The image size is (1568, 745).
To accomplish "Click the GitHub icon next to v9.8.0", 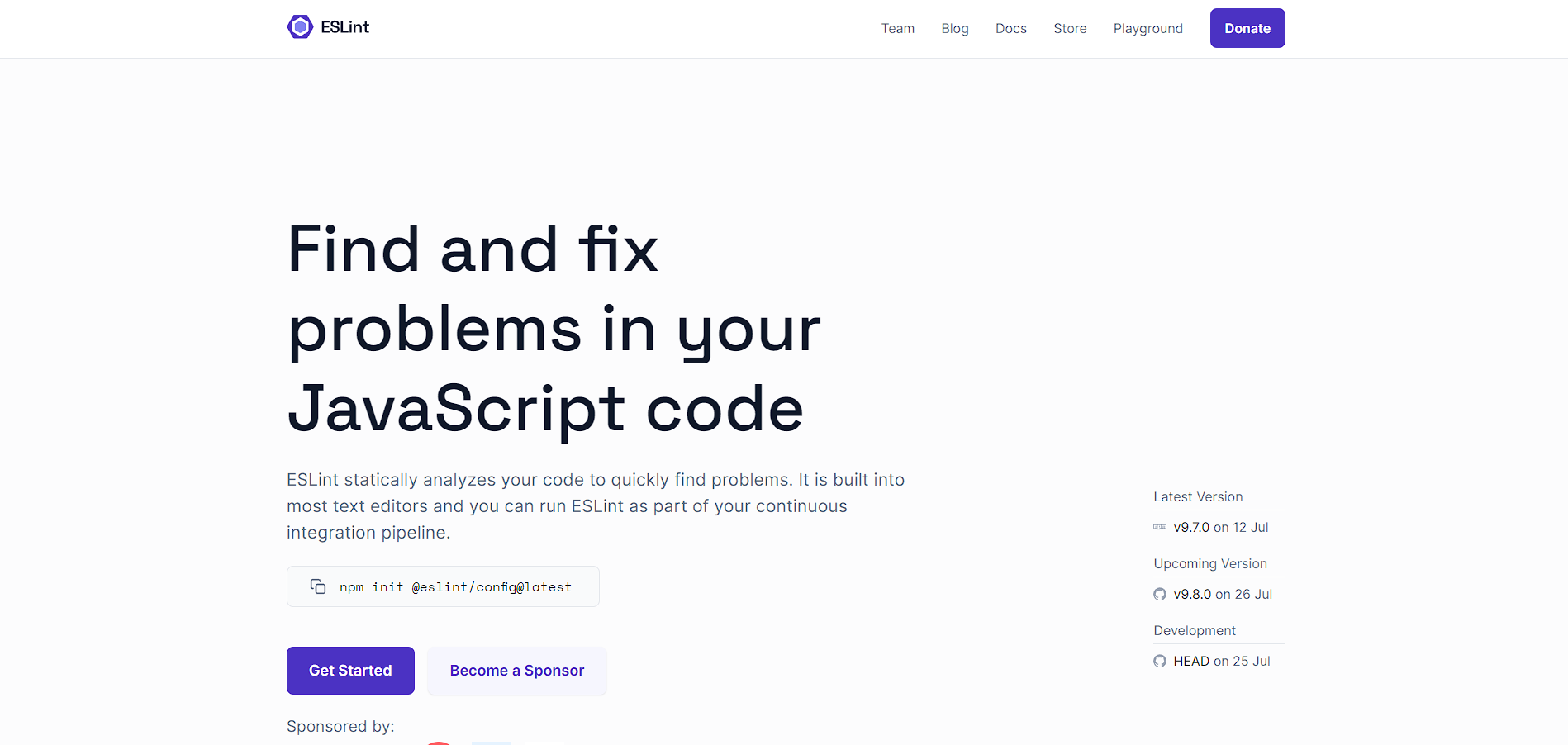I will (x=1159, y=594).
